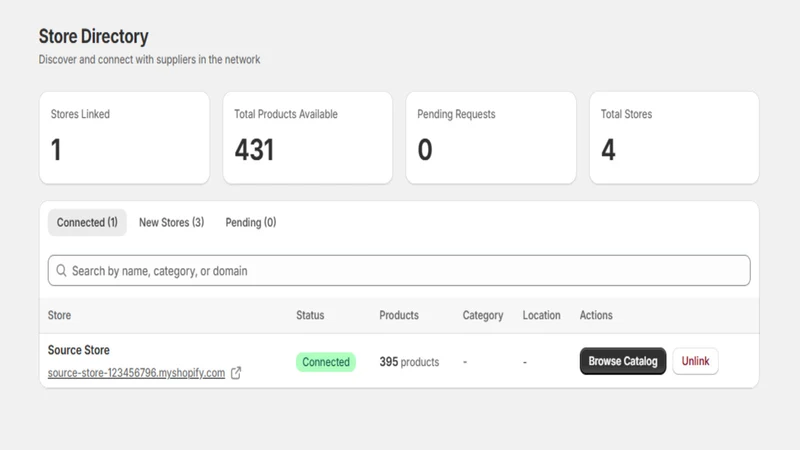Click the Actions column header

tap(596, 315)
